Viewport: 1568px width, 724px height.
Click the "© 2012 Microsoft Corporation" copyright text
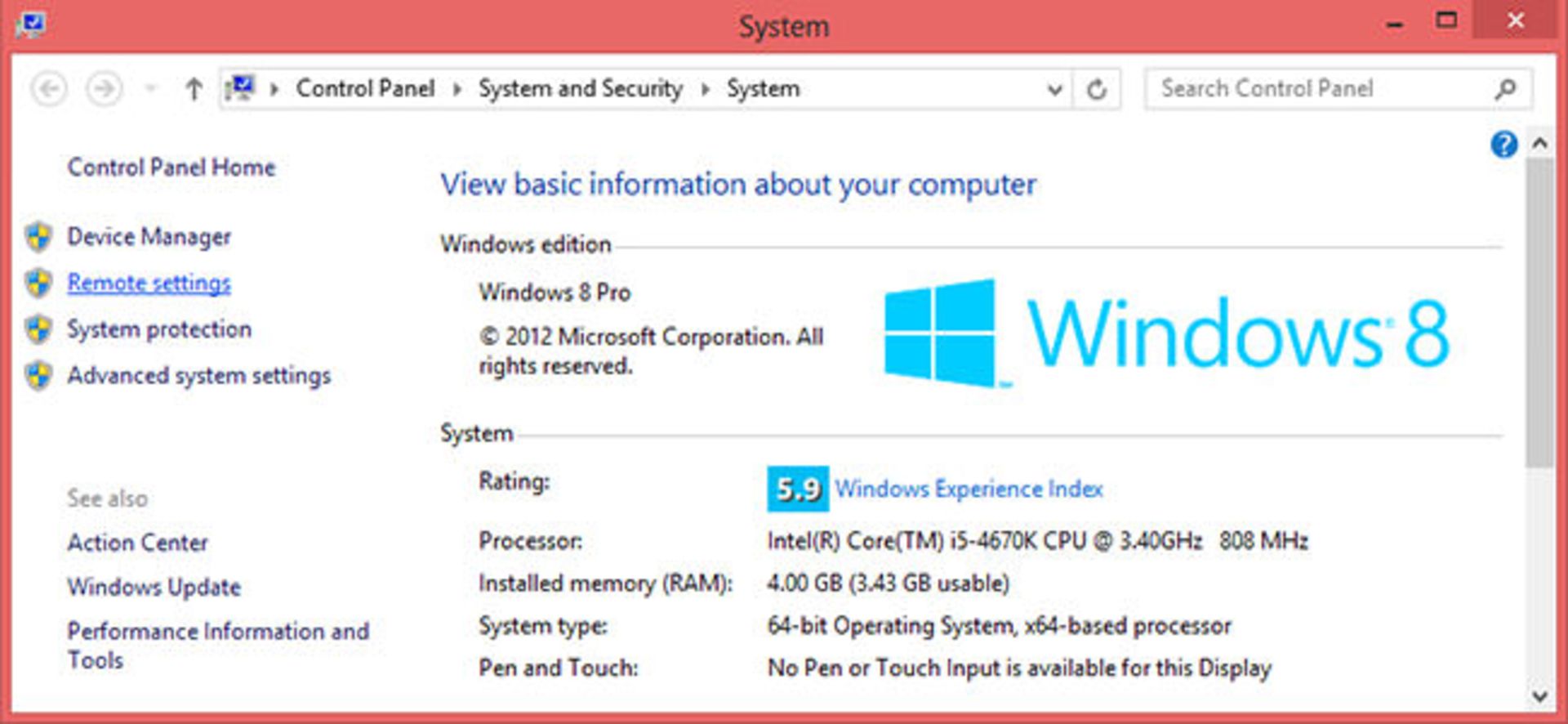[x=634, y=337]
